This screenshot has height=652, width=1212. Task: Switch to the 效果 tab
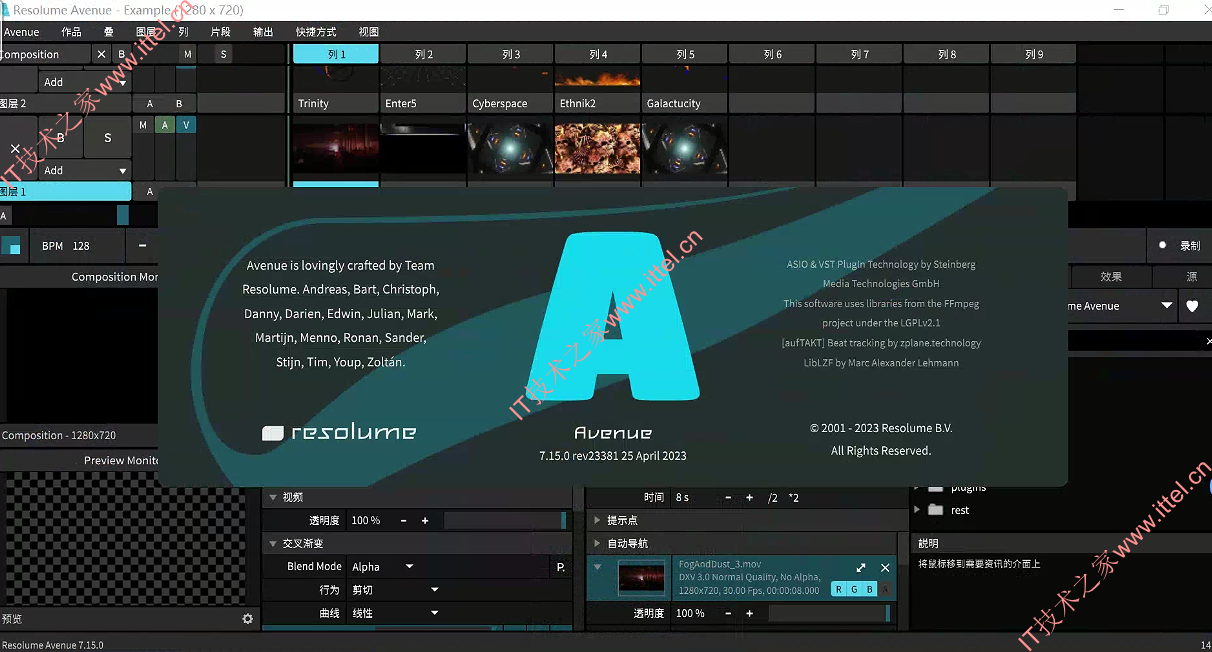click(1111, 277)
